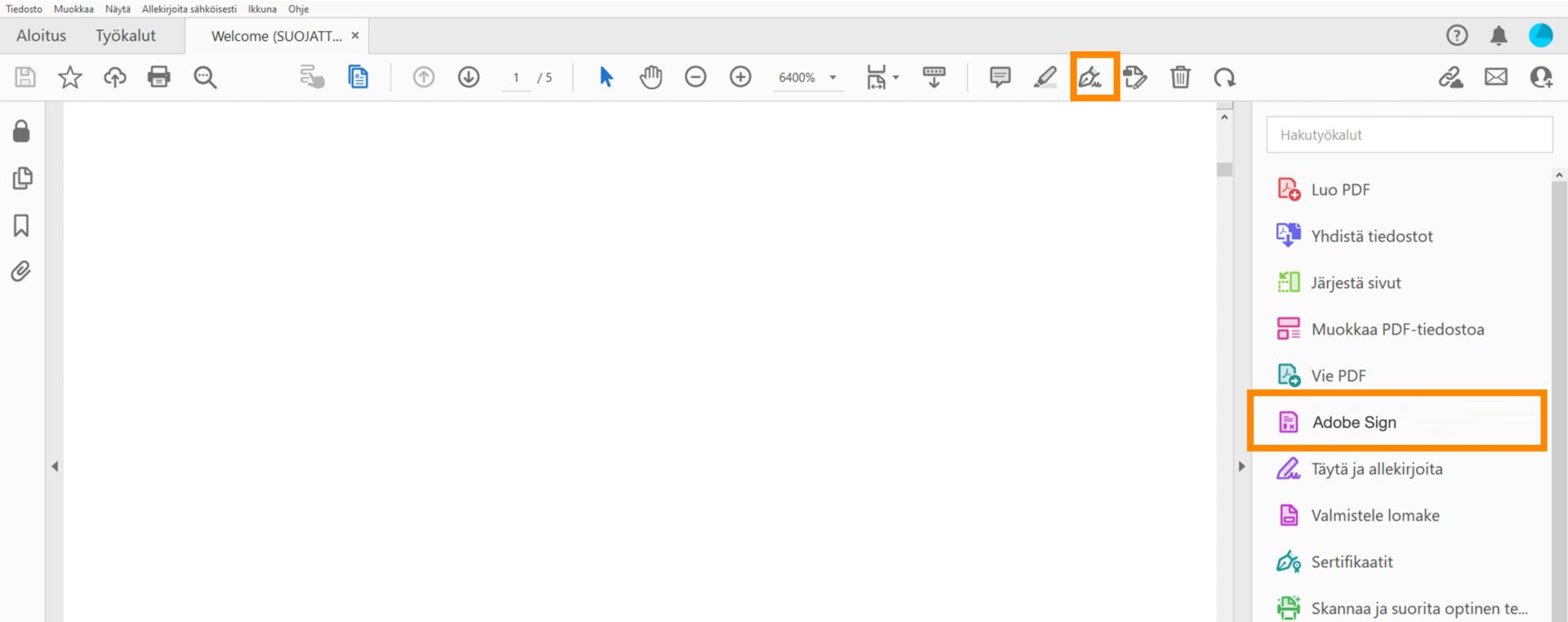Print the document using the printer icon
The width and height of the screenshot is (1568, 622).
pyautogui.click(x=159, y=78)
